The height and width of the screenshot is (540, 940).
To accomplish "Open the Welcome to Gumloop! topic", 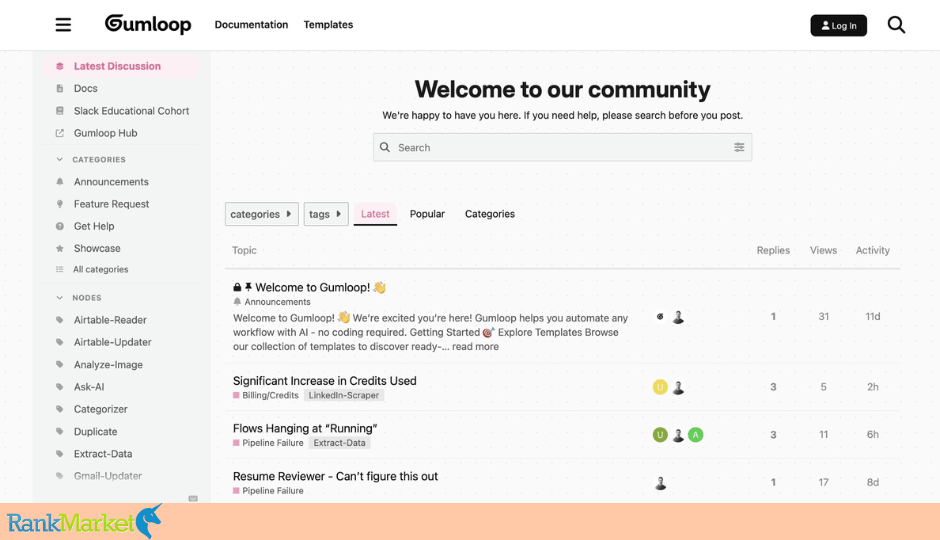I will tap(312, 288).
